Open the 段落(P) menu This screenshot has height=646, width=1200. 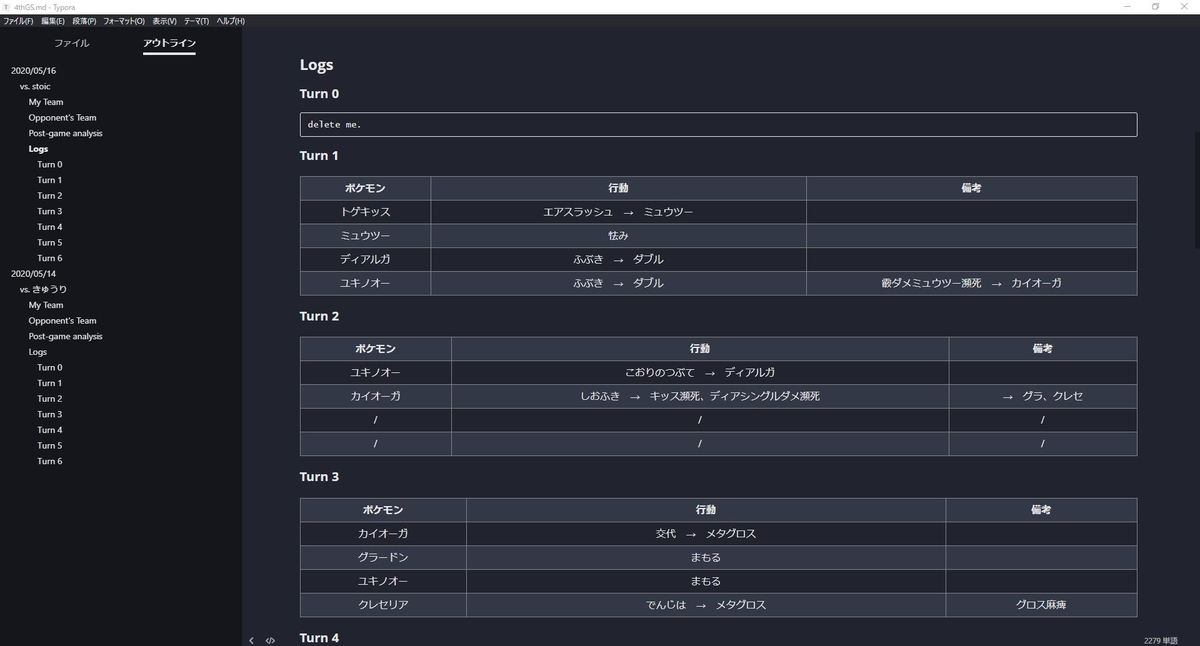[85, 21]
